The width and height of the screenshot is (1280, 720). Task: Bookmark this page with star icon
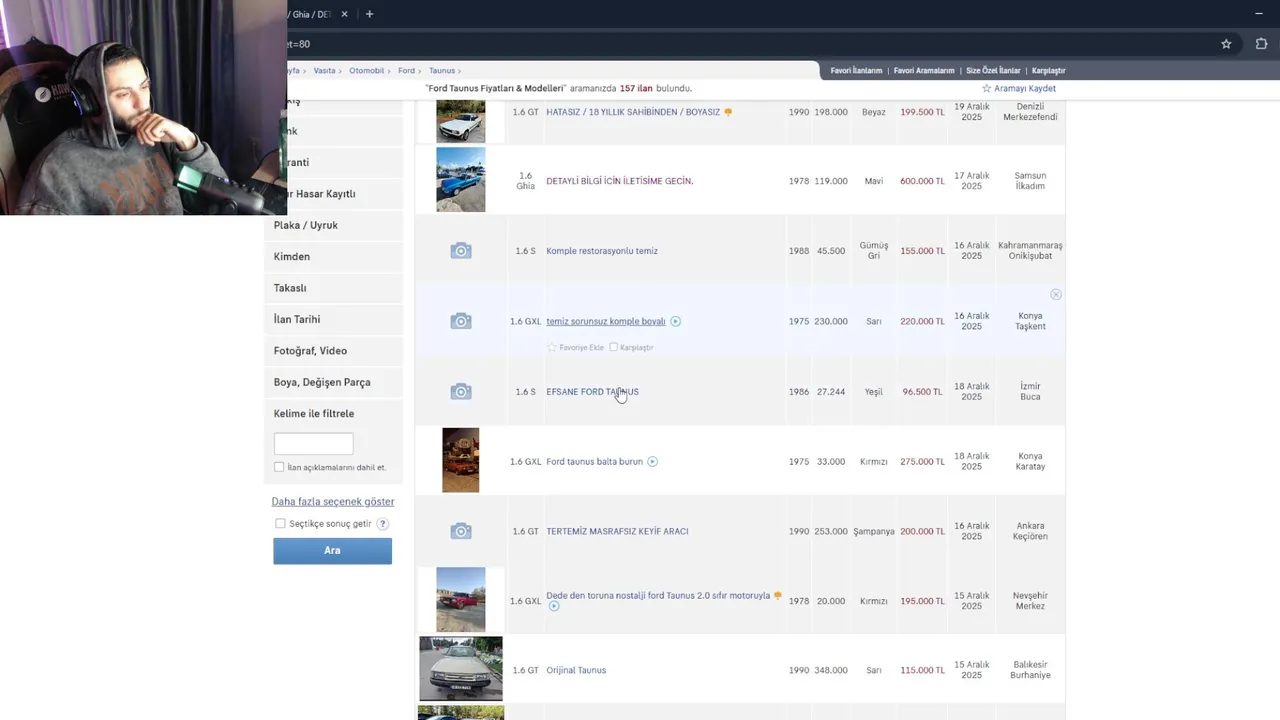pyautogui.click(x=1226, y=44)
